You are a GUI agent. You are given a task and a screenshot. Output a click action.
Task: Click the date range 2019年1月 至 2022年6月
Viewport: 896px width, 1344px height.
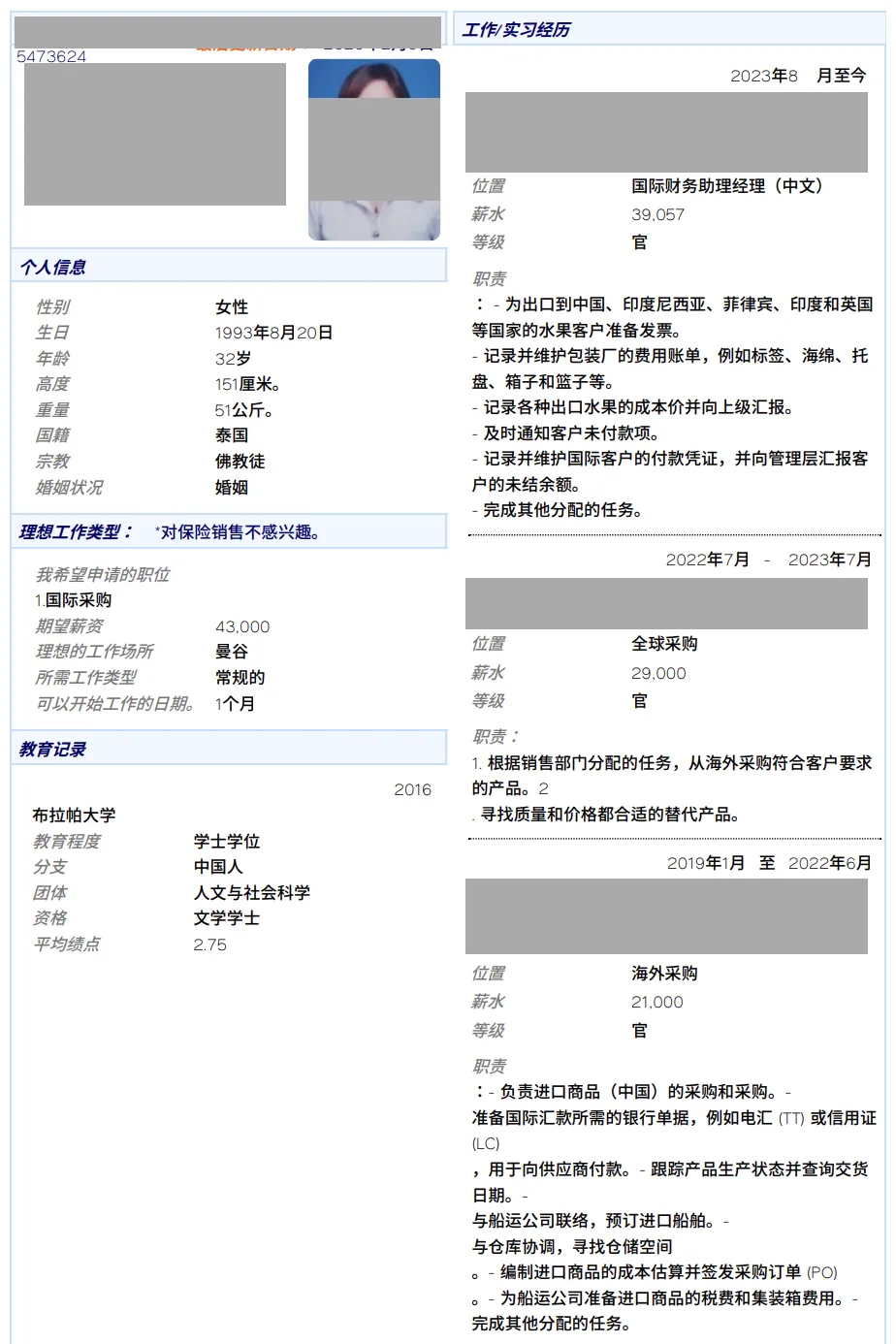point(769,863)
